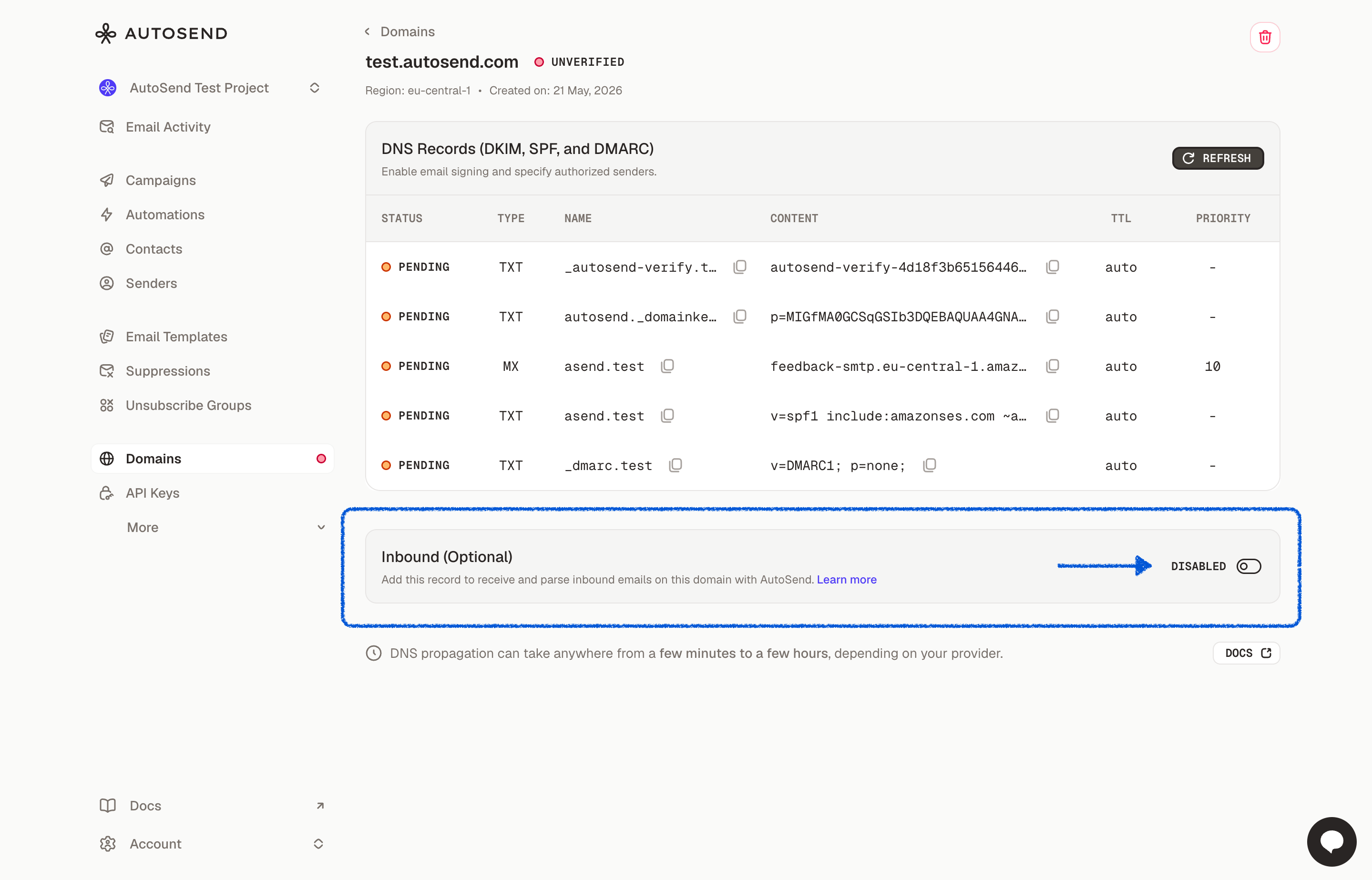Open Campaigns in sidebar
This screenshot has width=1372, height=880.
click(x=213, y=181)
